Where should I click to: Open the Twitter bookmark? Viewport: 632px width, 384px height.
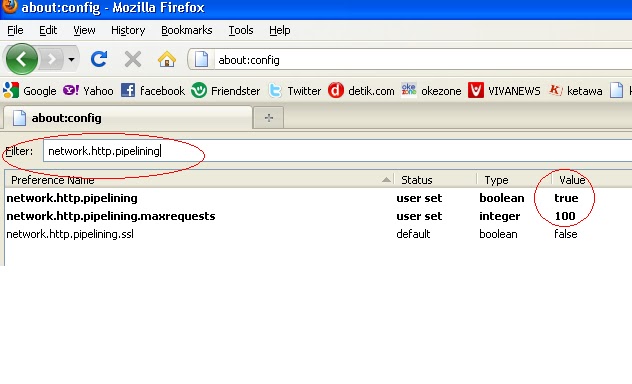295,91
